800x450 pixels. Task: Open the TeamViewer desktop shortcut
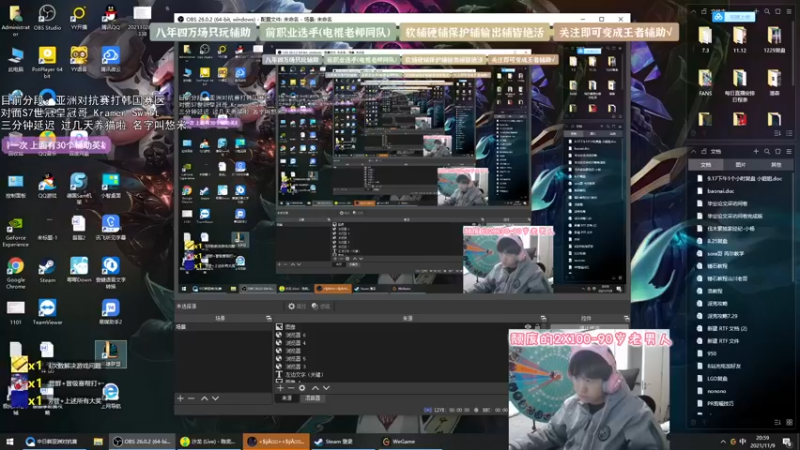tap(47, 312)
